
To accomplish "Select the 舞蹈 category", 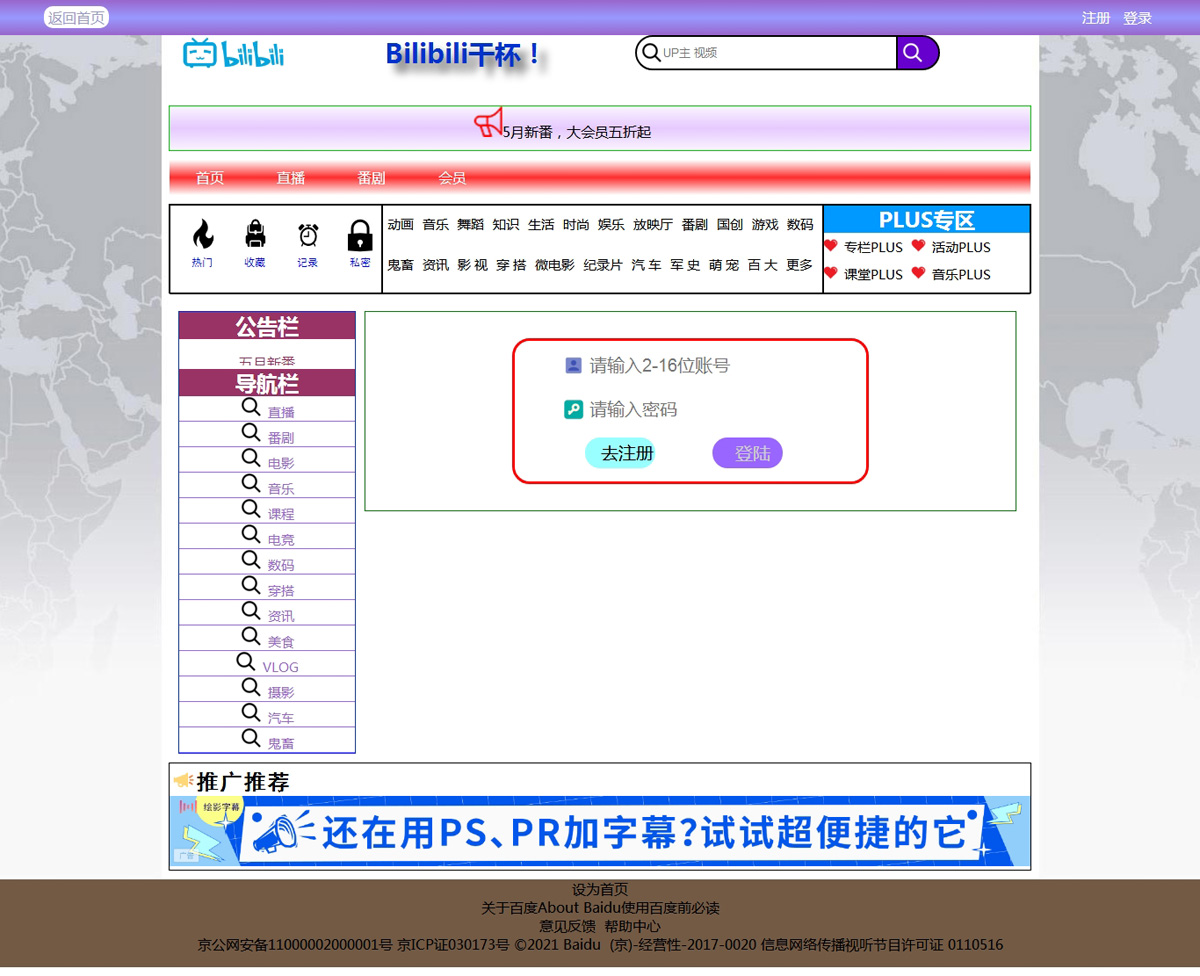I will coord(470,225).
